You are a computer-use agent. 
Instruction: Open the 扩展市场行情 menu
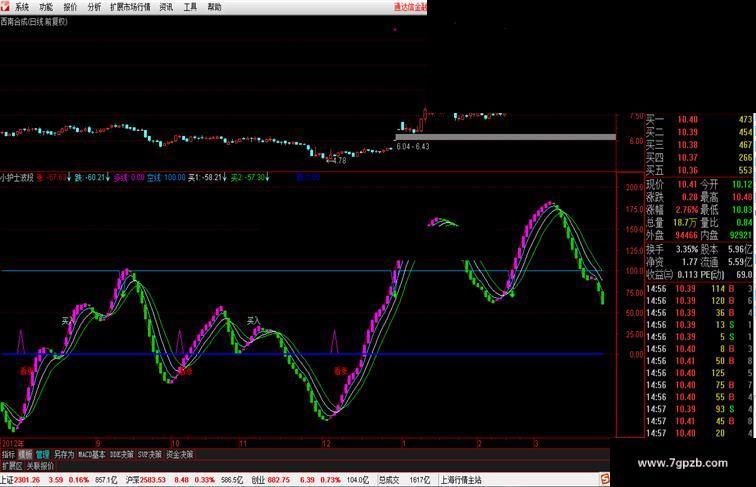tap(130, 7)
